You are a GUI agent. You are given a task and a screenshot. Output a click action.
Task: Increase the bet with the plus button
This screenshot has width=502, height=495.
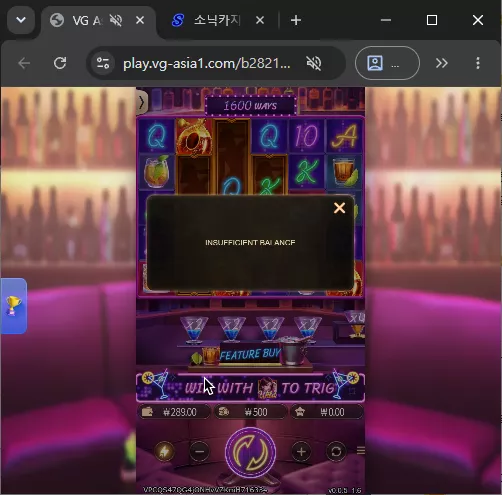click(x=301, y=452)
